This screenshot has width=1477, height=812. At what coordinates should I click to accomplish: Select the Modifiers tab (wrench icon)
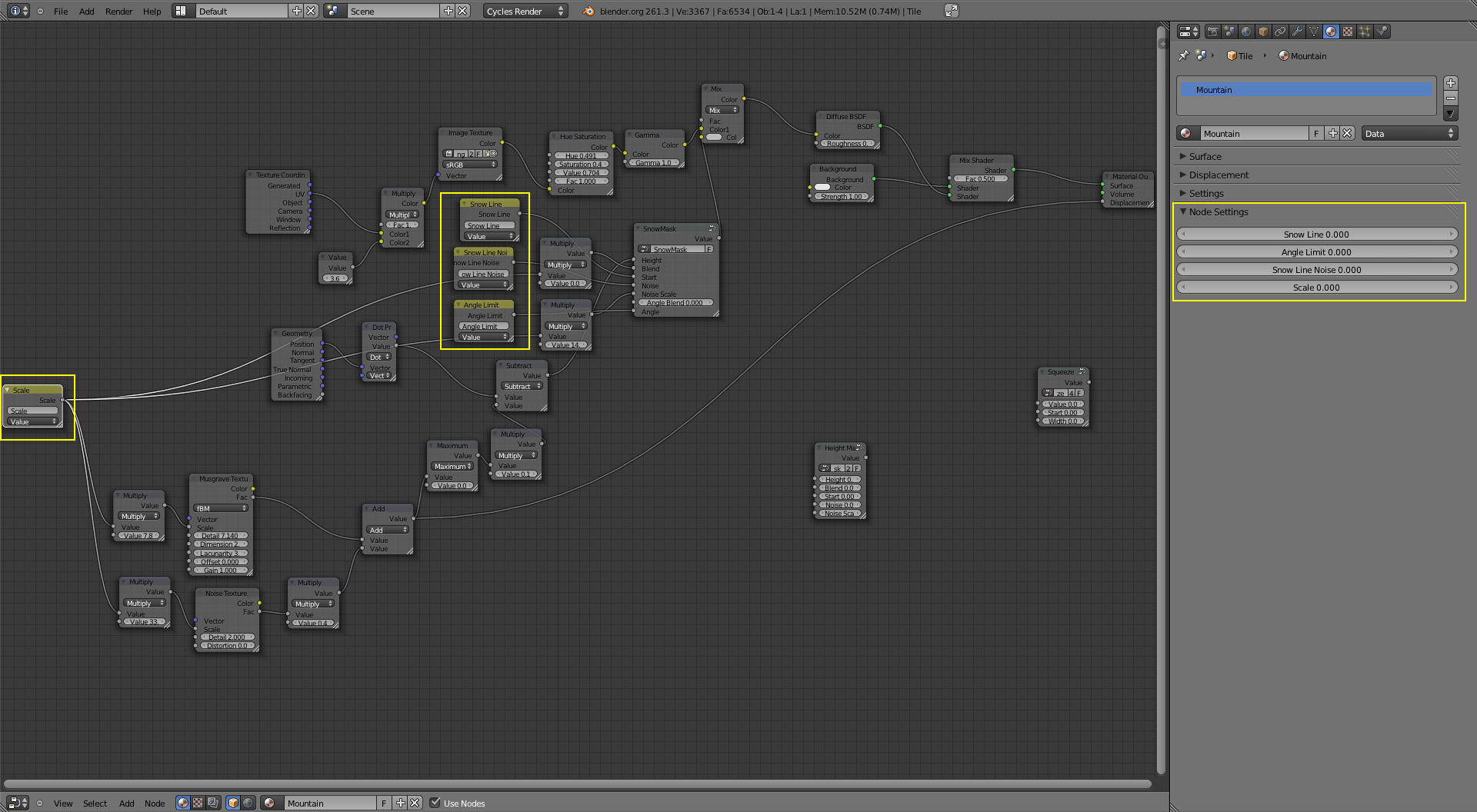pos(1298,32)
